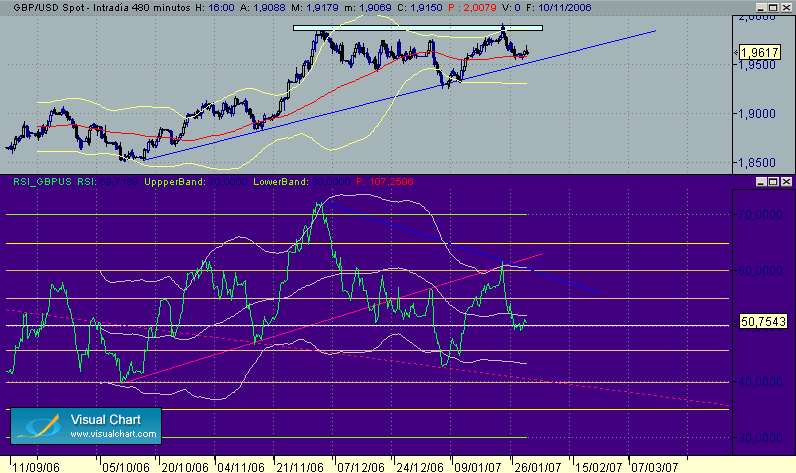This screenshot has height=473, width=796.
Task: Close the GBP/USD price chart pane
Action: pos(786,8)
